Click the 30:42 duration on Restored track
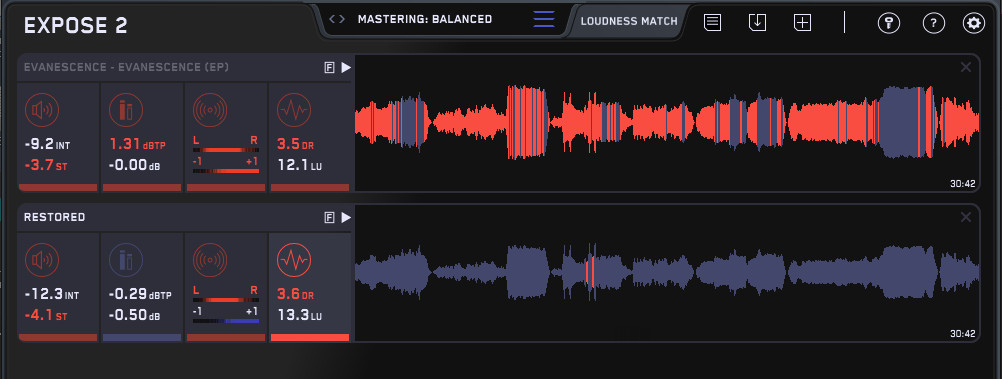This screenshot has width=1002, height=379. click(x=962, y=334)
